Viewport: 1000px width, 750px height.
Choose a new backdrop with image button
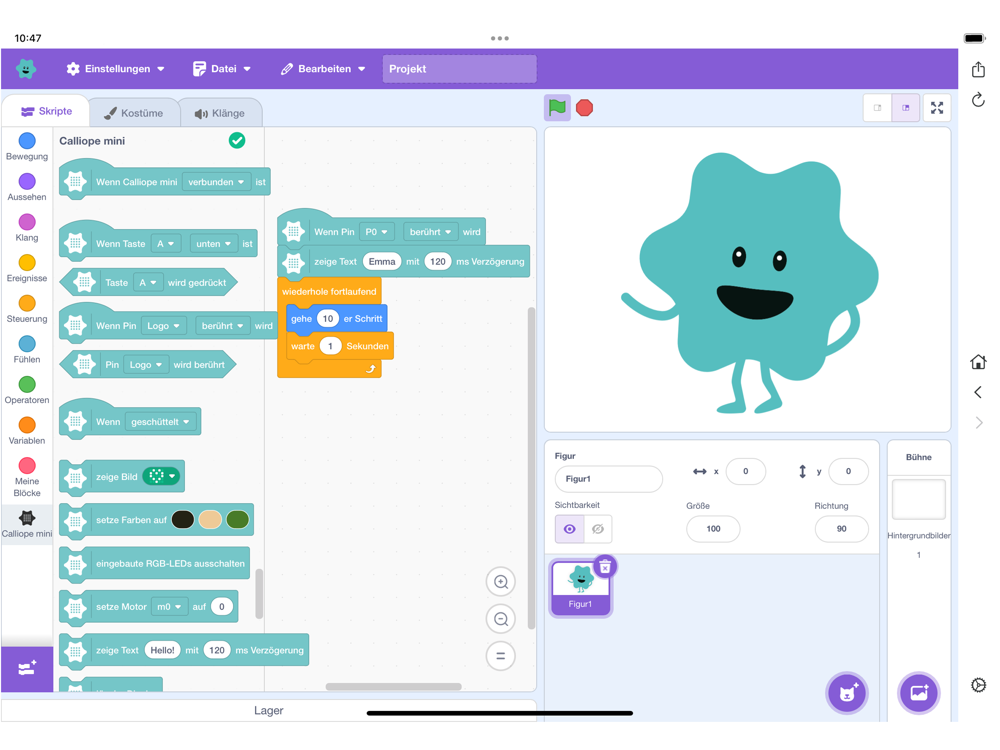[x=918, y=693]
